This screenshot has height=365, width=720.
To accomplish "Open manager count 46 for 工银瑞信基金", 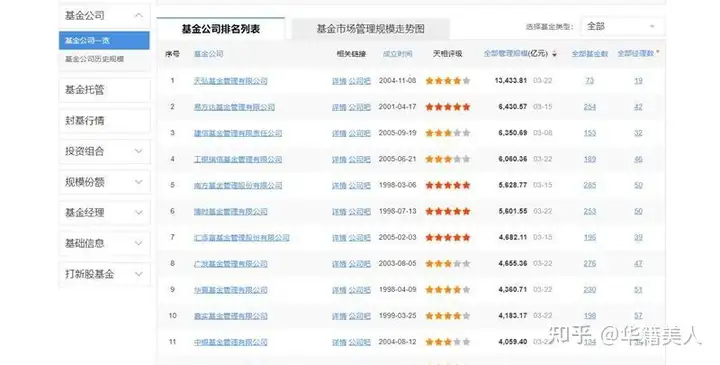I will coord(638,159).
